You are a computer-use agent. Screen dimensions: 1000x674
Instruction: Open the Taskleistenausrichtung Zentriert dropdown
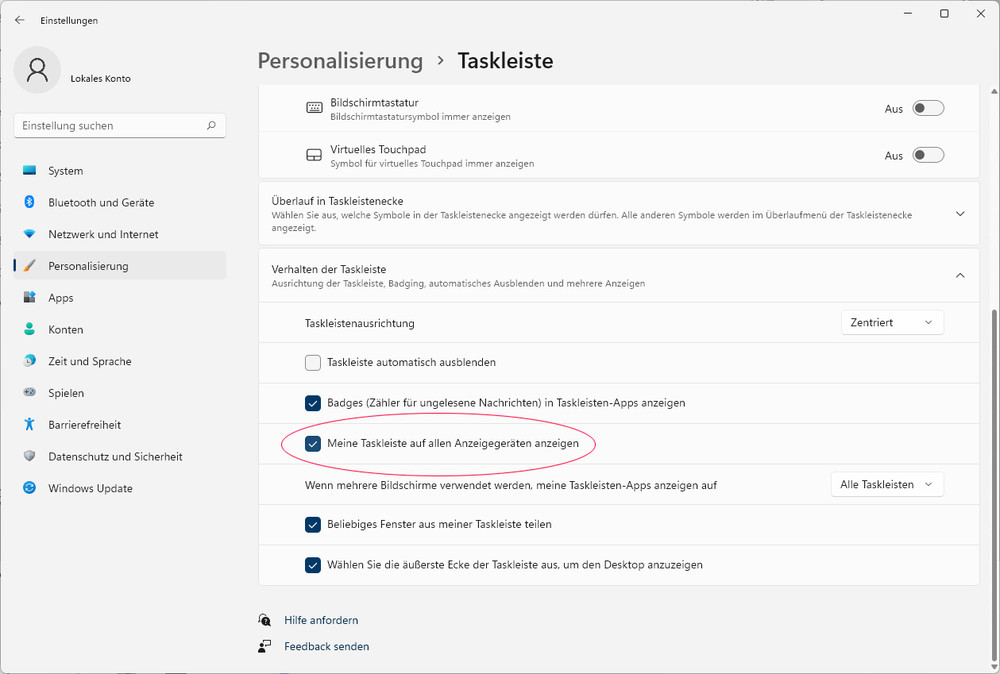tap(892, 323)
